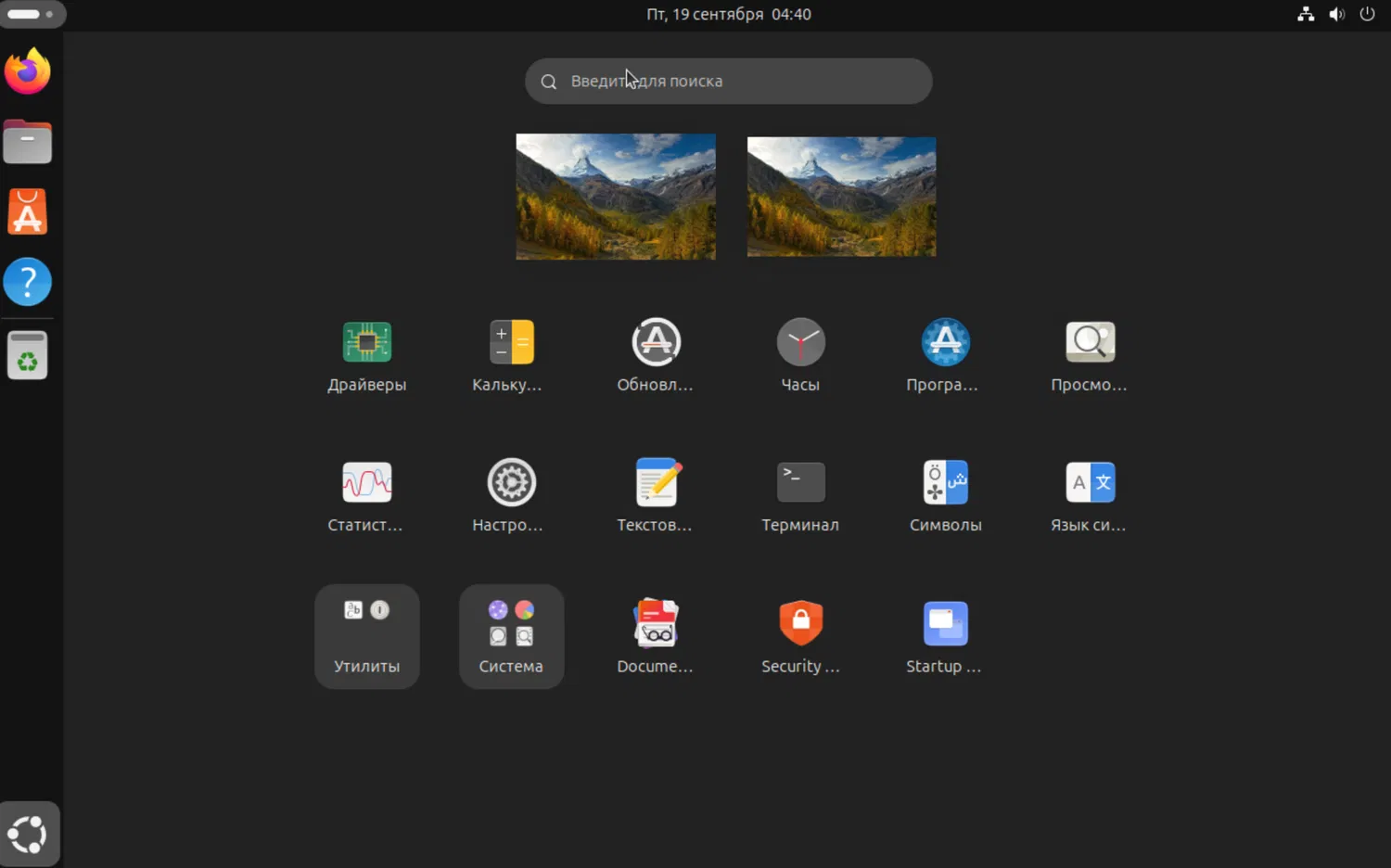Click the volume speaker icon in top bar
The width and height of the screenshot is (1391, 868).
[1336, 14]
